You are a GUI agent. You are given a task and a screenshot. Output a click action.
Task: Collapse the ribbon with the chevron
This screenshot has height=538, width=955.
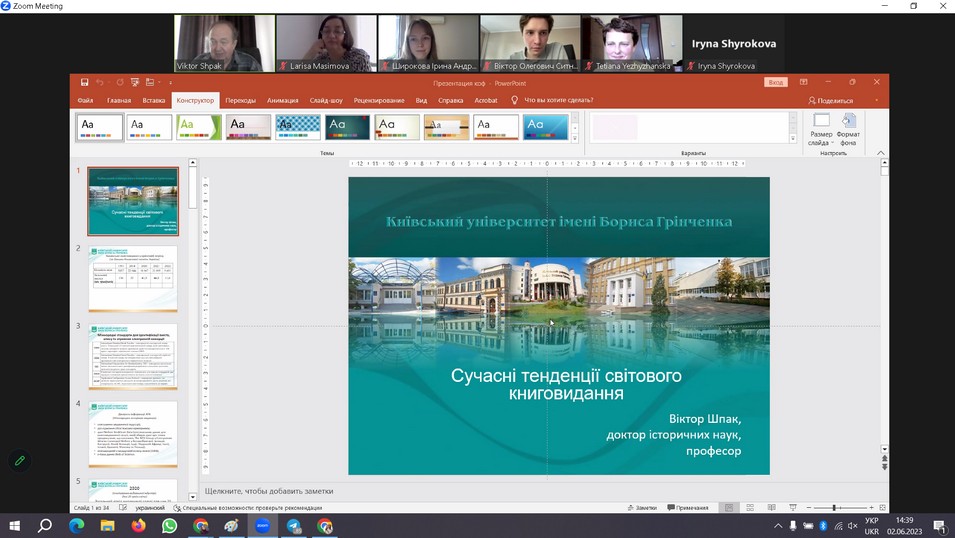pyautogui.click(x=881, y=153)
